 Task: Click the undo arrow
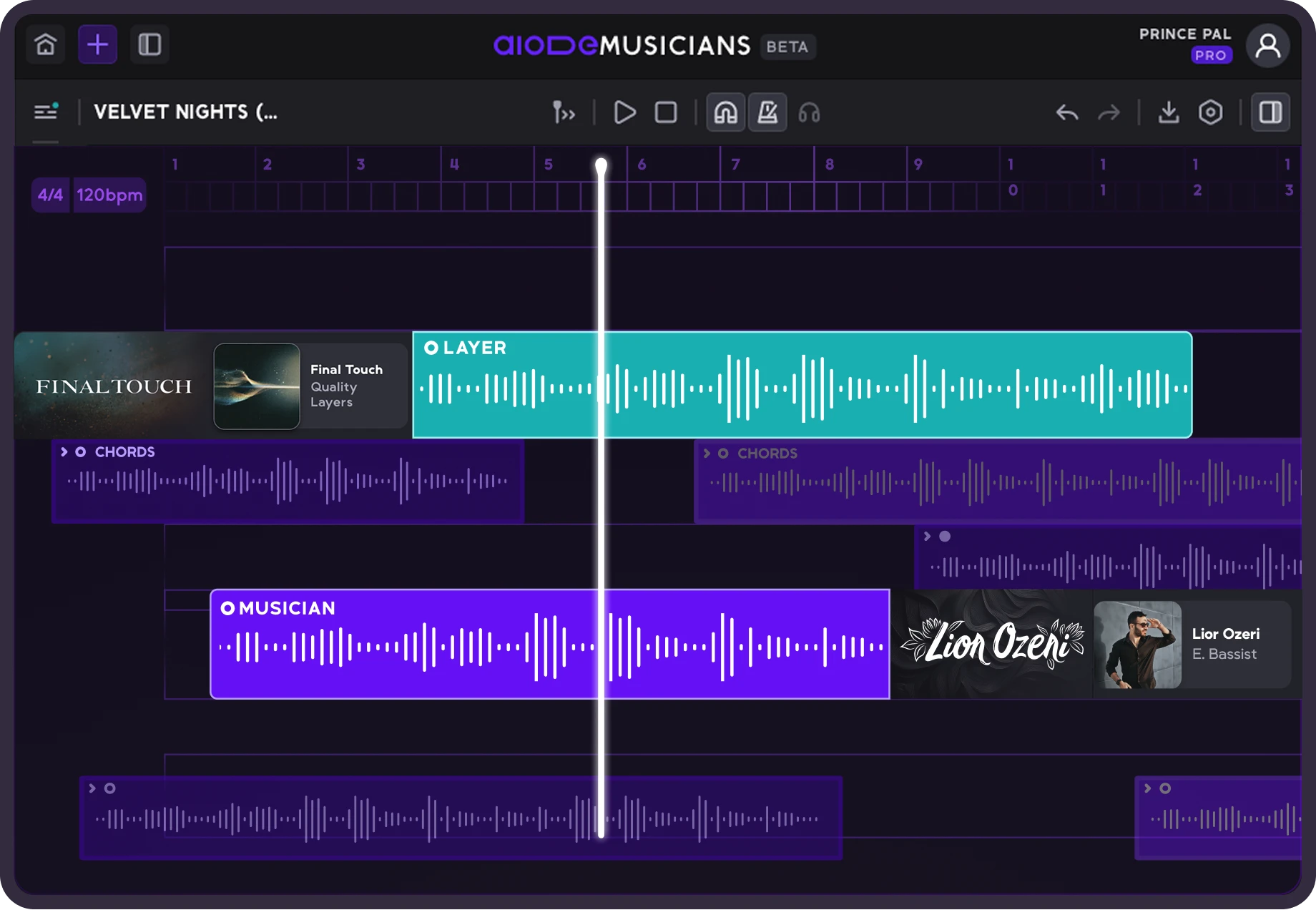(1066, 113)
